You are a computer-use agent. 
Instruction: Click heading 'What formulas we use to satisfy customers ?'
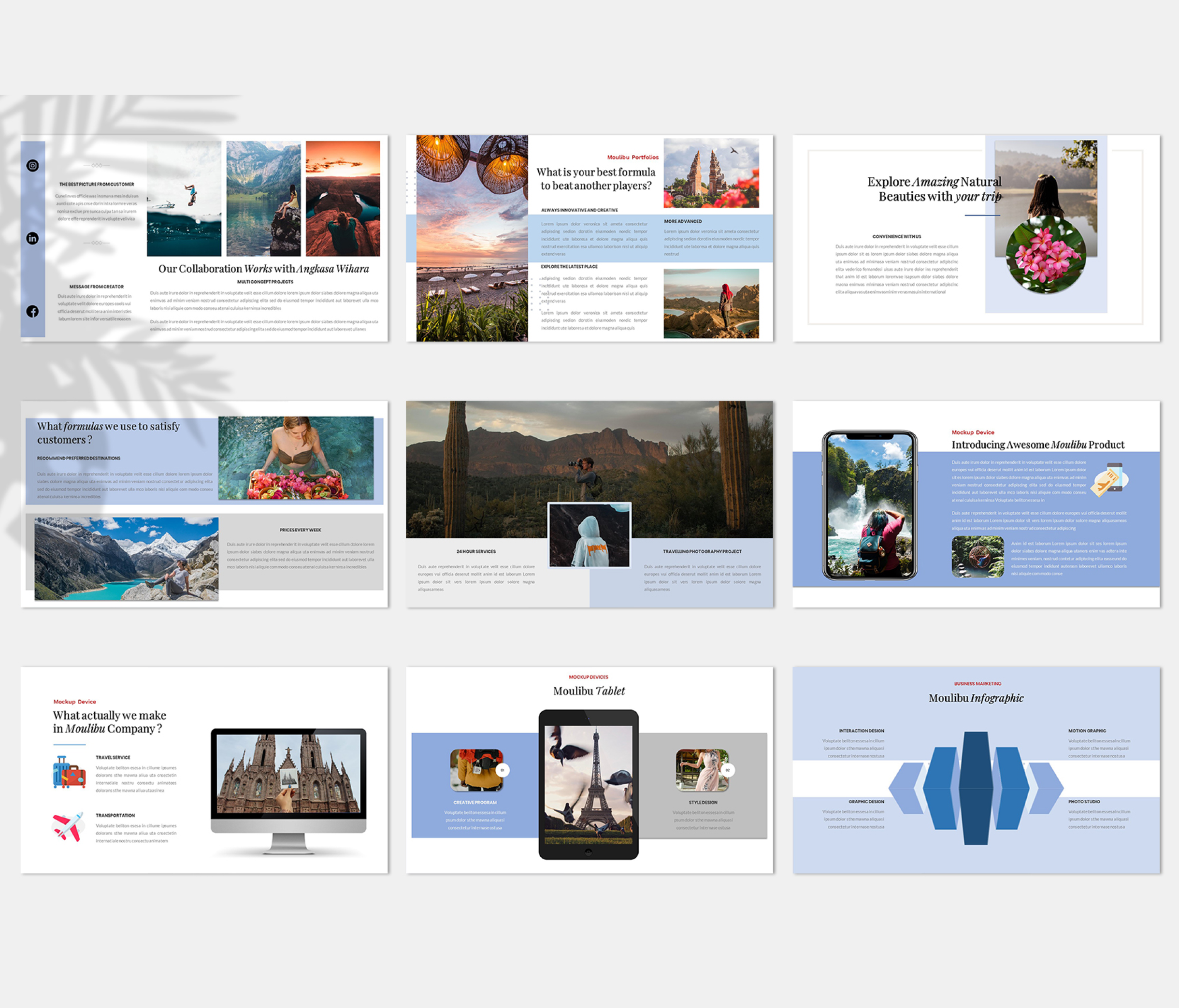pyautogui.click(x=108, y=432)
